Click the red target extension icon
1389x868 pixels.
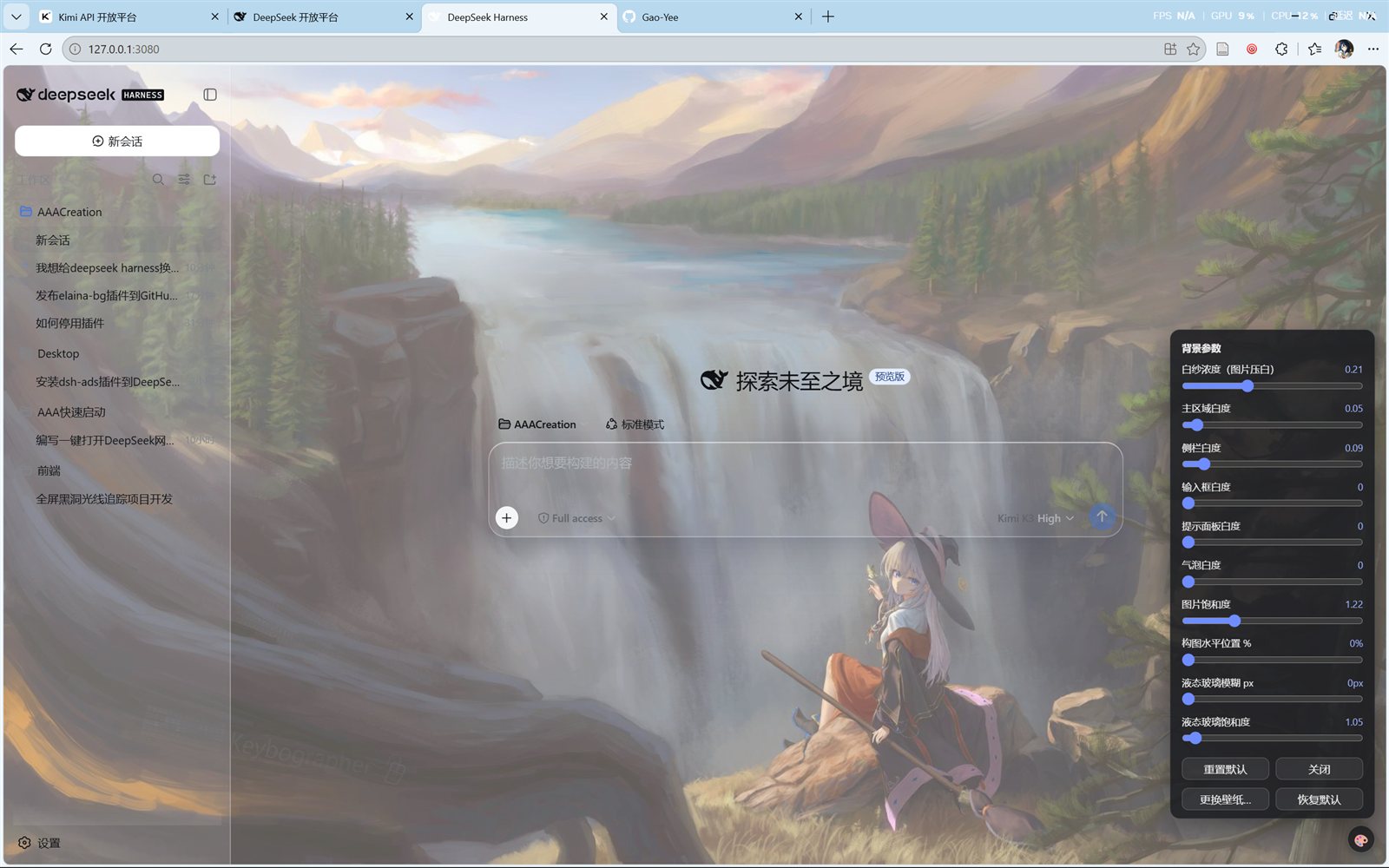coord(1252,49)
